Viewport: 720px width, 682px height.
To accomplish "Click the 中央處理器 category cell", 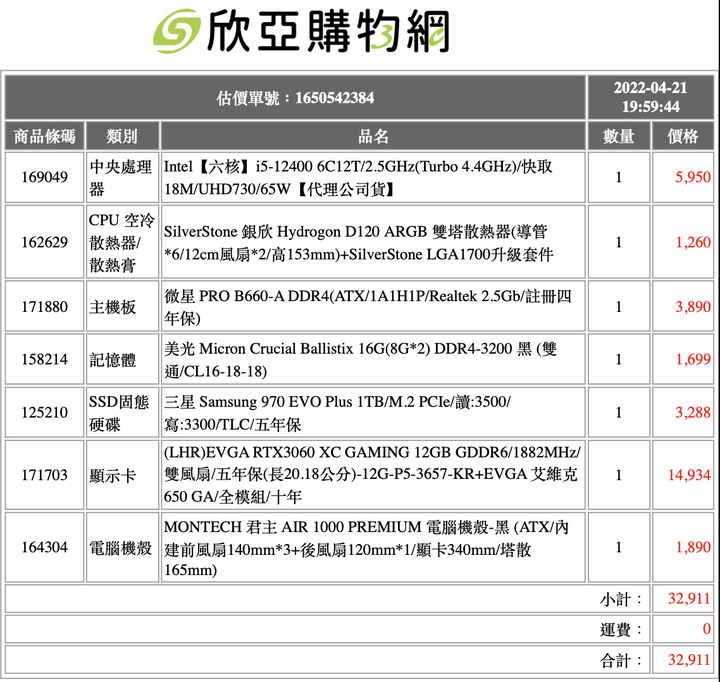I will coord(122,177).
